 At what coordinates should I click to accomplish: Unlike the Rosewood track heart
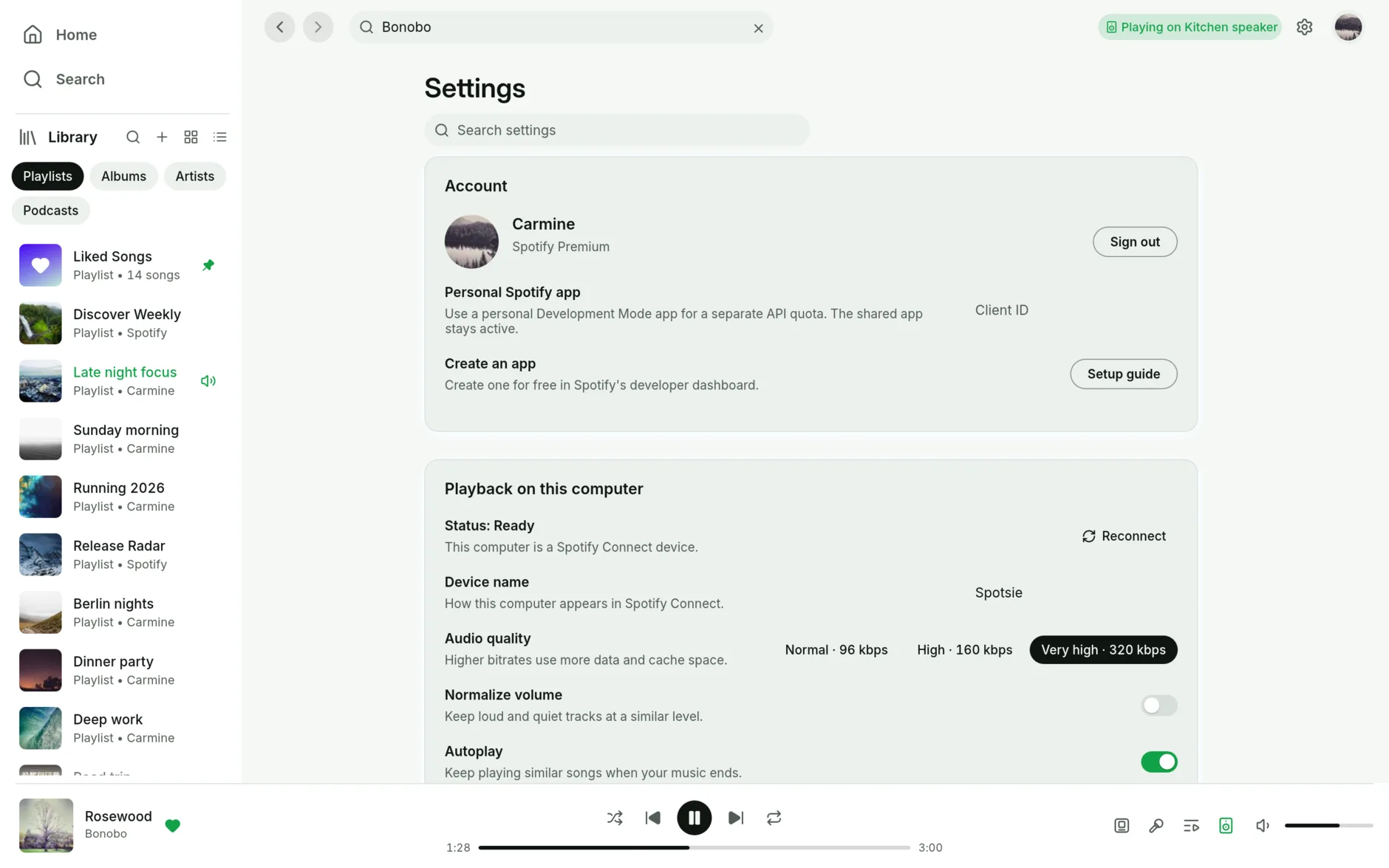[x=172, y=825]
